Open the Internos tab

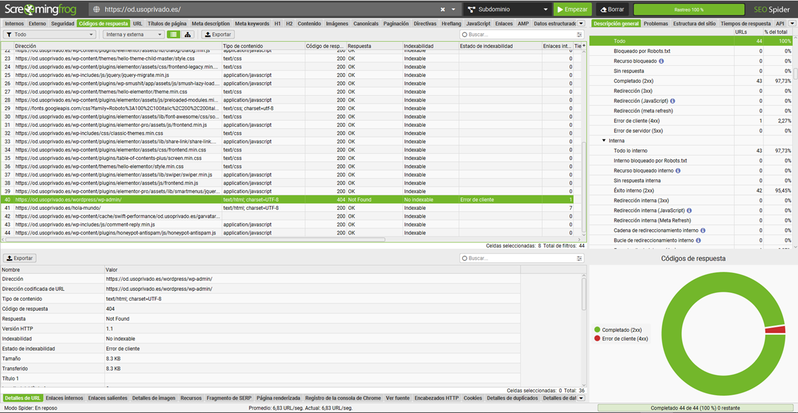click(14, 23)
